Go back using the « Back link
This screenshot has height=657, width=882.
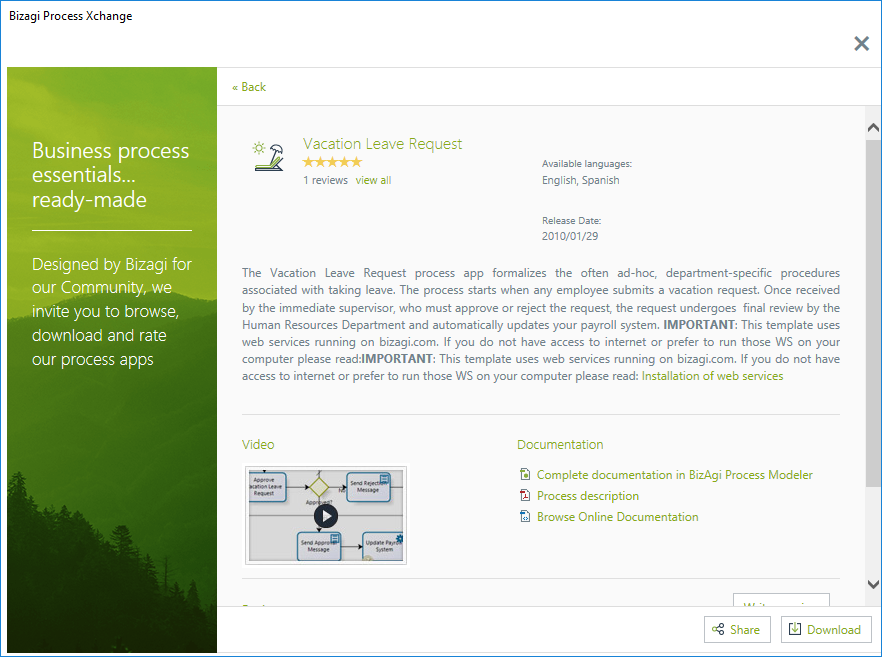click(248, 87)
